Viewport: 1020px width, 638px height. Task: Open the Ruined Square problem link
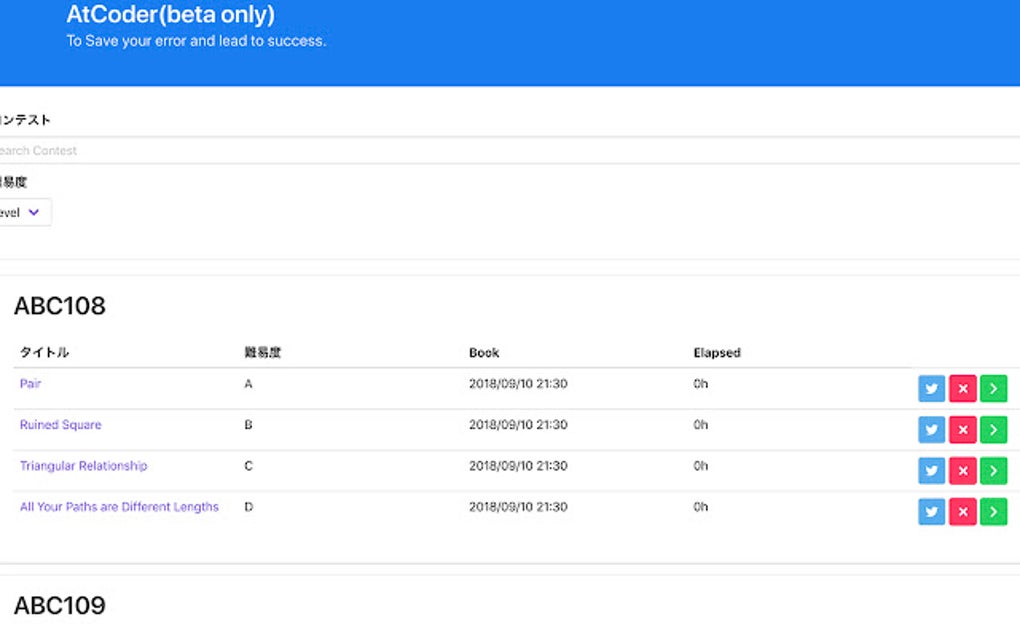60,425
